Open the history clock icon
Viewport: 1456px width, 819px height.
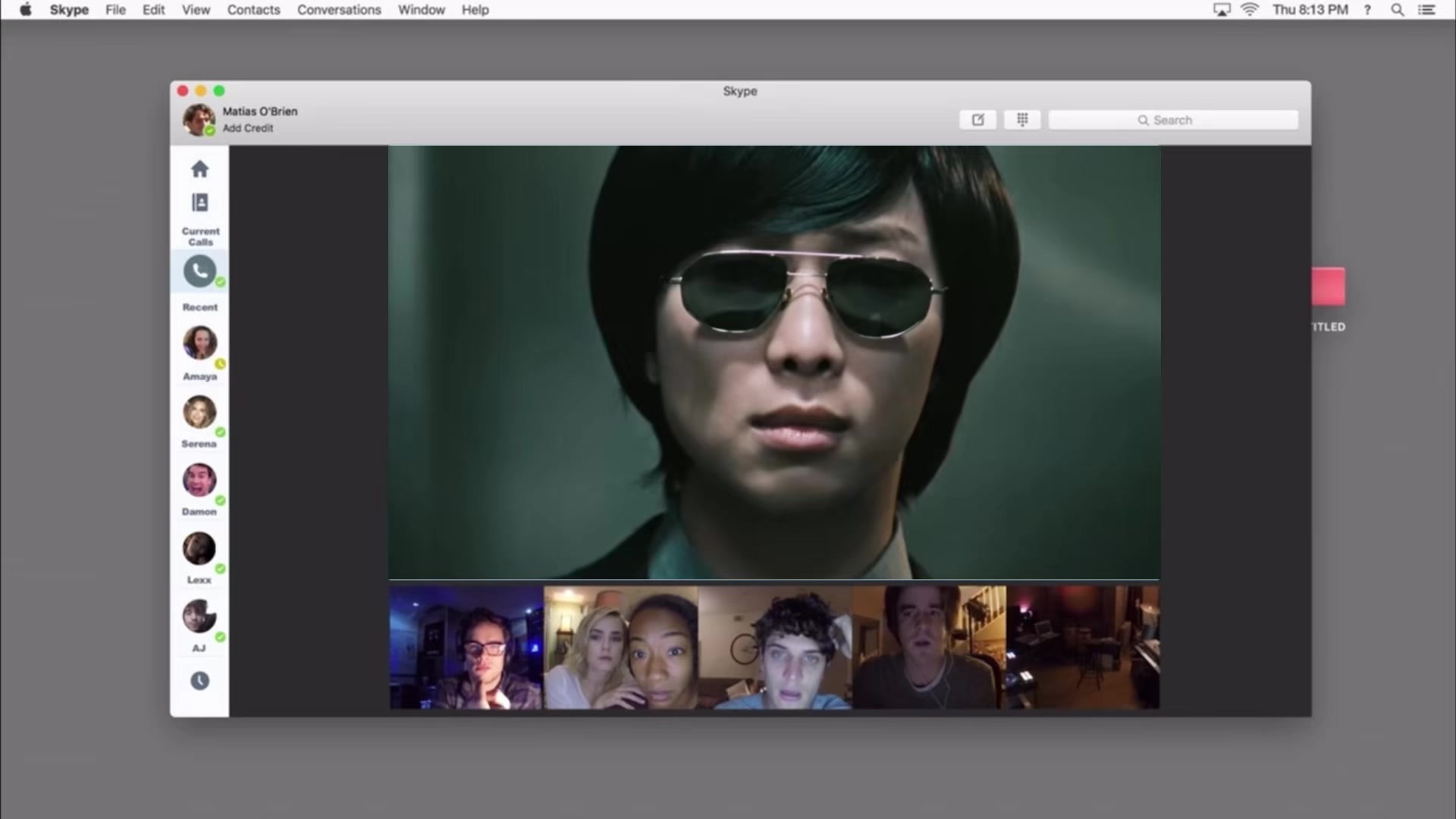click(199, 681)
